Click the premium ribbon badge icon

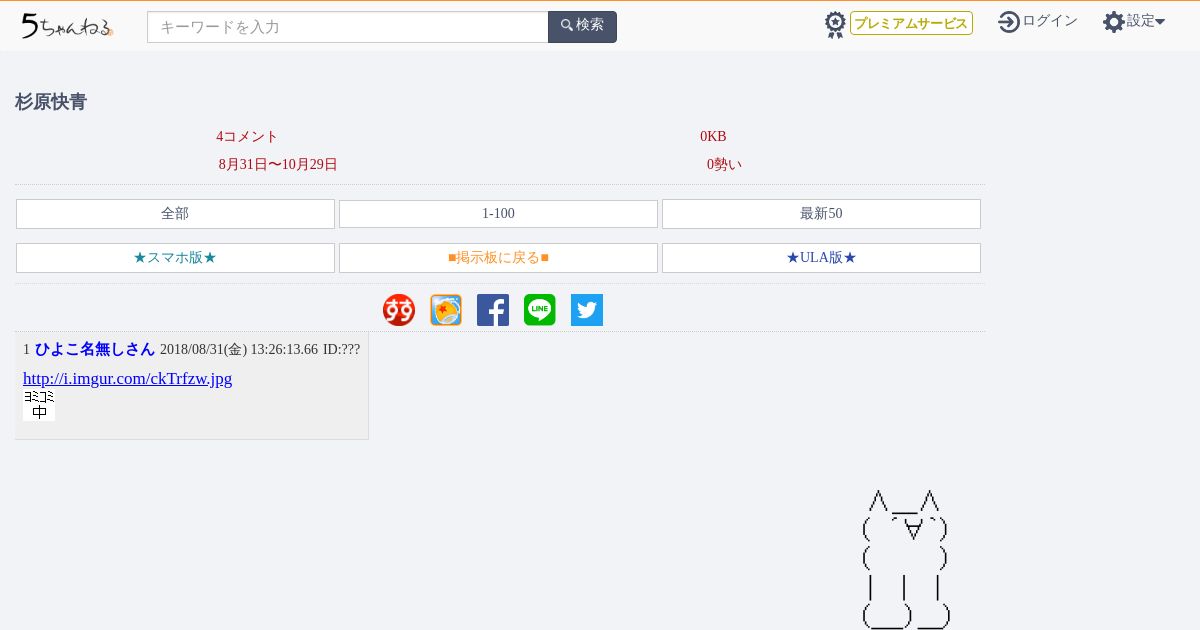coord(835,25)
